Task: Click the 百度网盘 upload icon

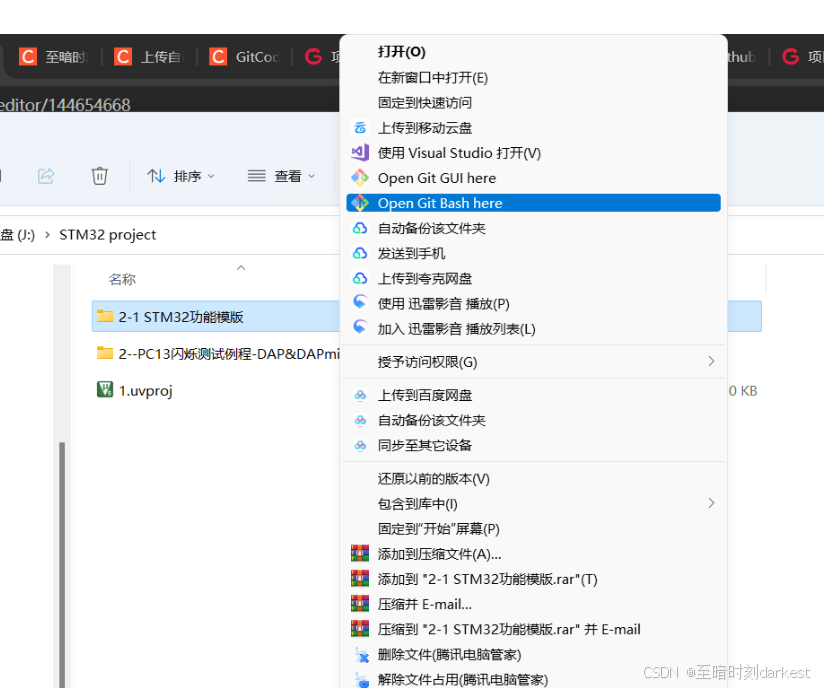Action: point(361,395)
